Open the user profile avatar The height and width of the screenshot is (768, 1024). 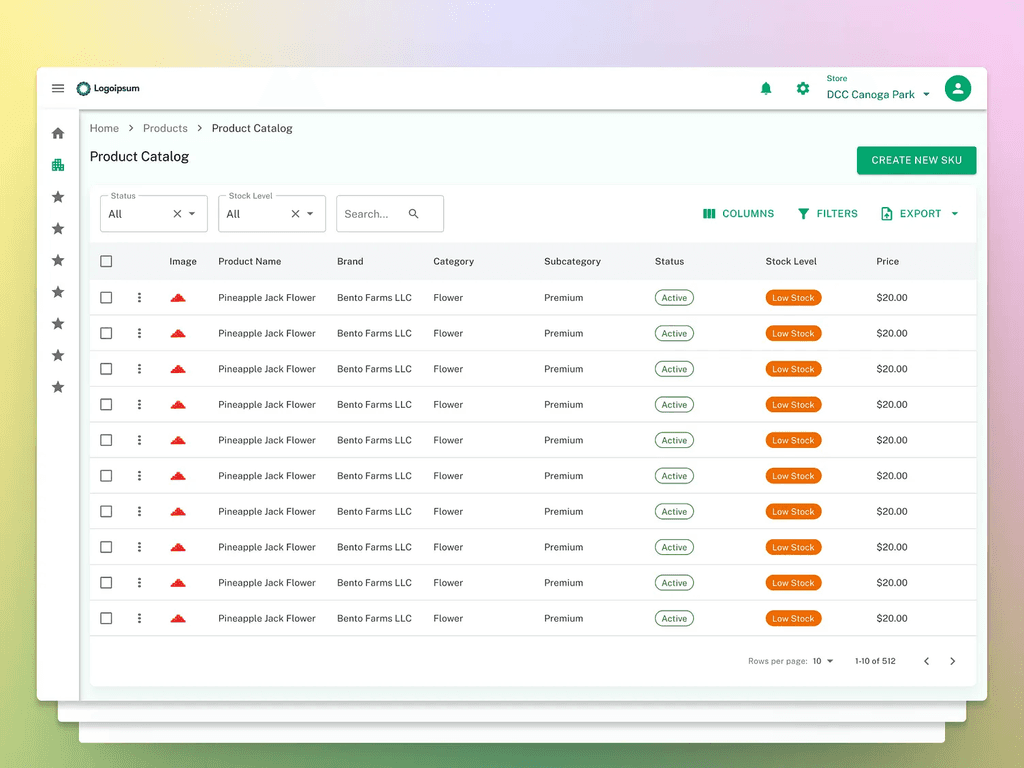pyautogui.click(x=957, y=88)
